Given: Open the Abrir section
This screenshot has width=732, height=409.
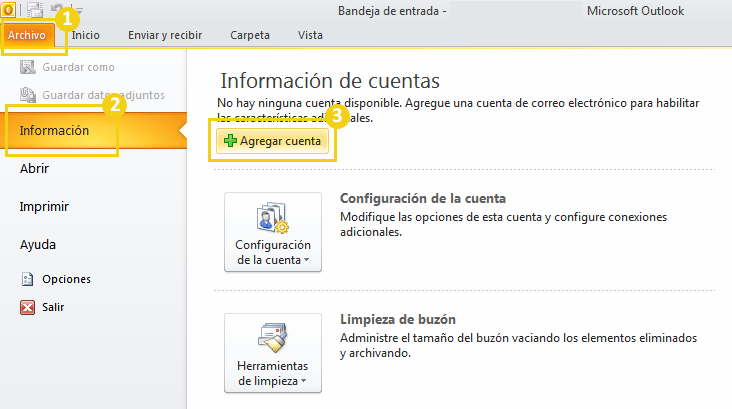Looking at the screenshot, I should coord(34,169).
